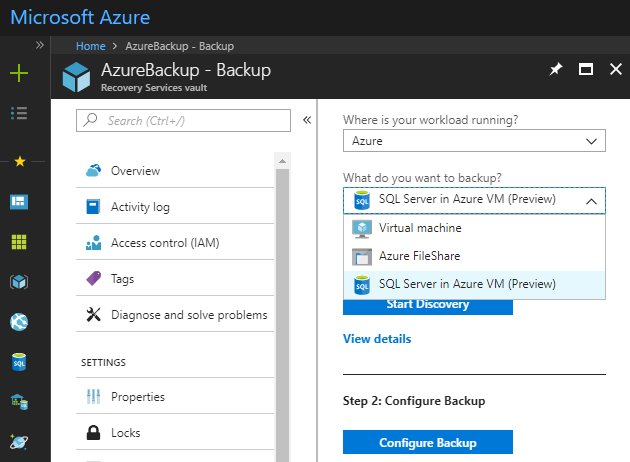Screen dimensions: 630x462
Task: Open the dashboard icon in left sidebar
Action: (x=19, y=201)
